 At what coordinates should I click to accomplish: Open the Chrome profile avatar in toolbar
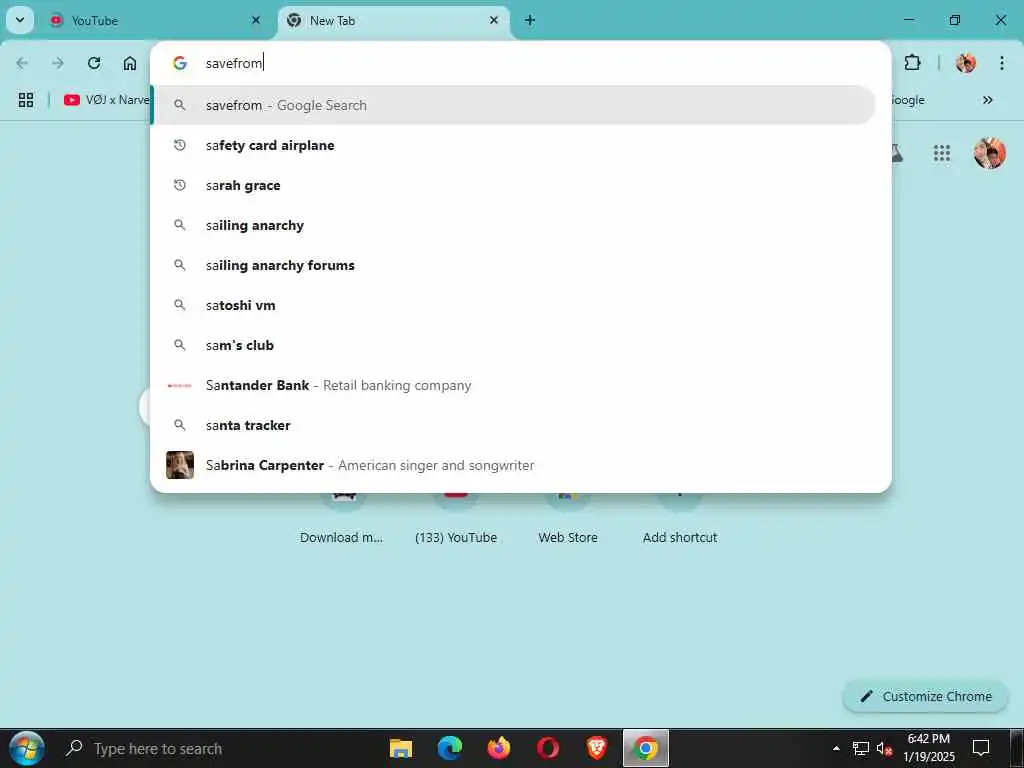966,63
